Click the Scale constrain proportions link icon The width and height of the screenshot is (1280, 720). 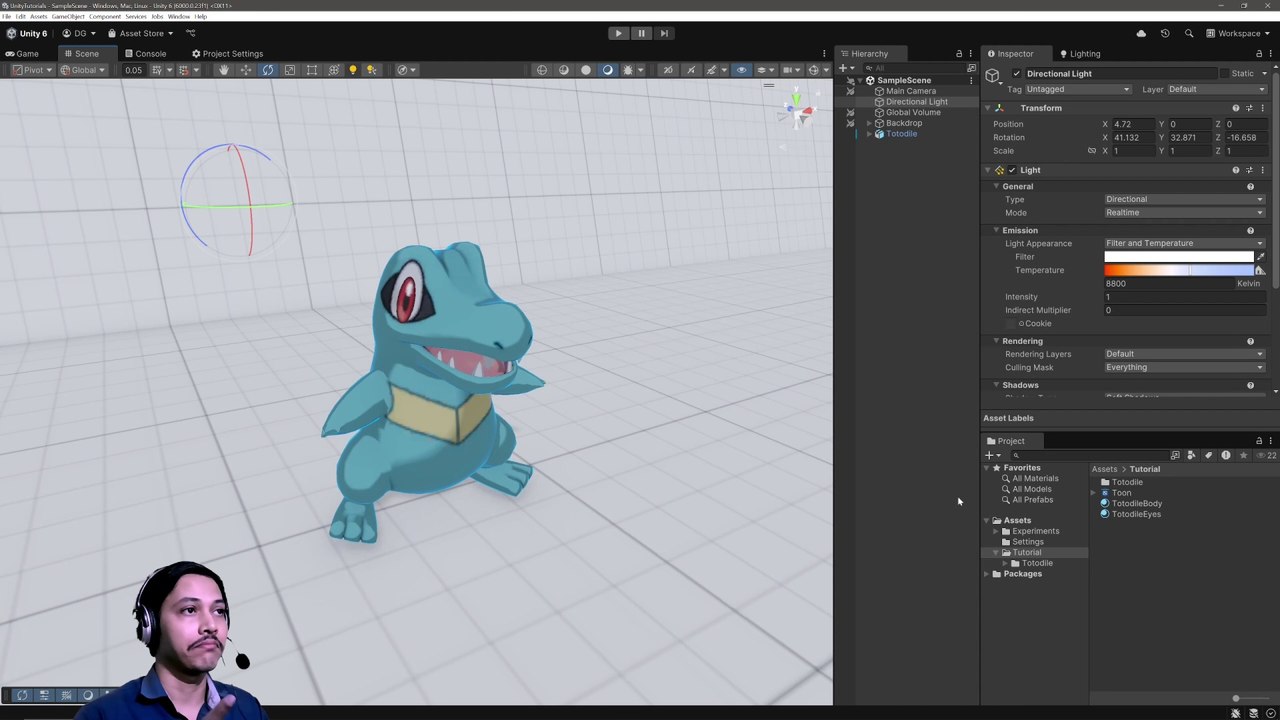pyautogui.click(x=1092, y=151)
